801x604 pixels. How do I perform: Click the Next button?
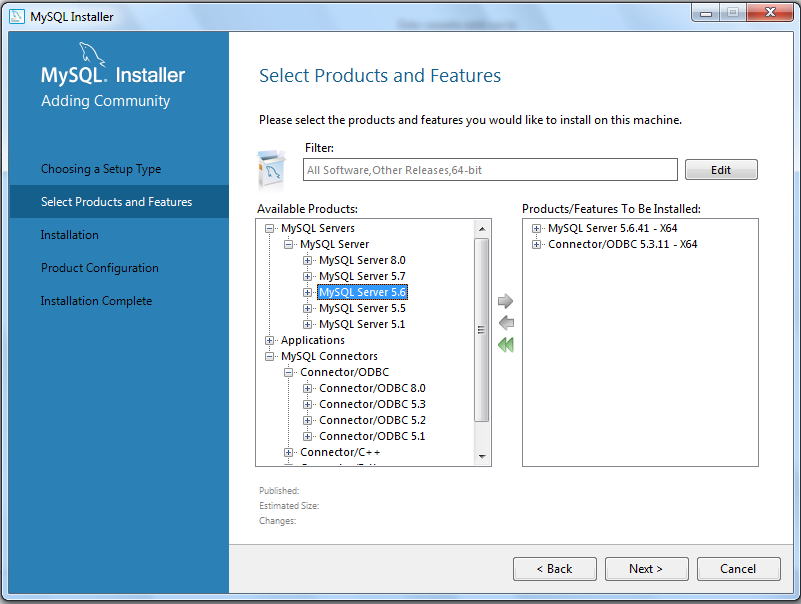646,569
